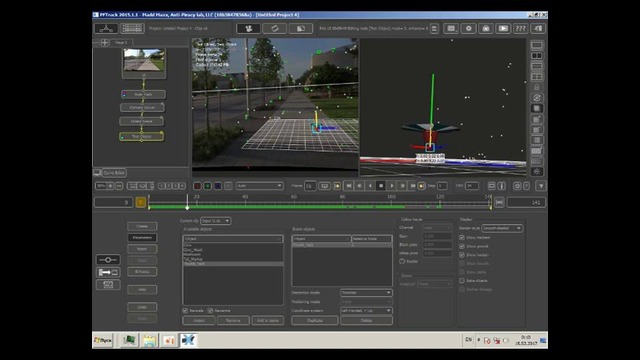Click the PFTrack taskbar icon
The height and width of the screenshot is (360, 640).
pyautogui.click(x=189, y=340)
